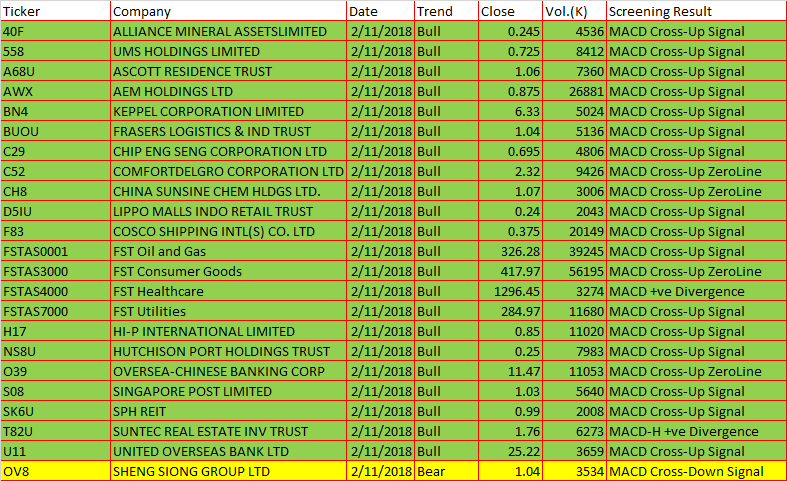
Task: Select LIPPO MALLS INDO RETAIL TRUST cell
Action: [x=228, y=211]
